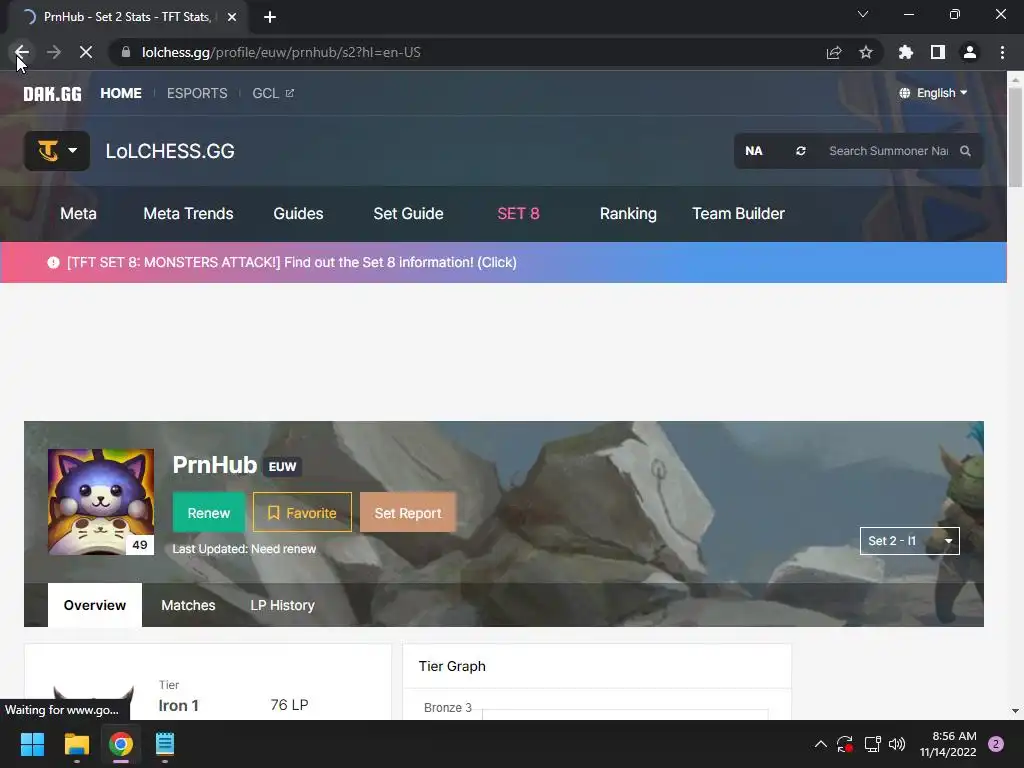The width and height of the screenshot is (1024, 768).
Task: Click the sync update tray icon
Action: click(x=845, y=744)
